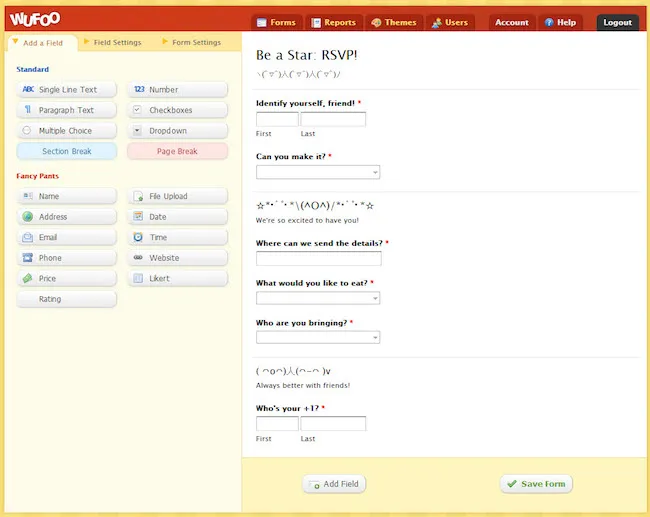650x517 pixels.
Task: Click the 'Fancy Pants' heading
Action: [x=37, y=176]
